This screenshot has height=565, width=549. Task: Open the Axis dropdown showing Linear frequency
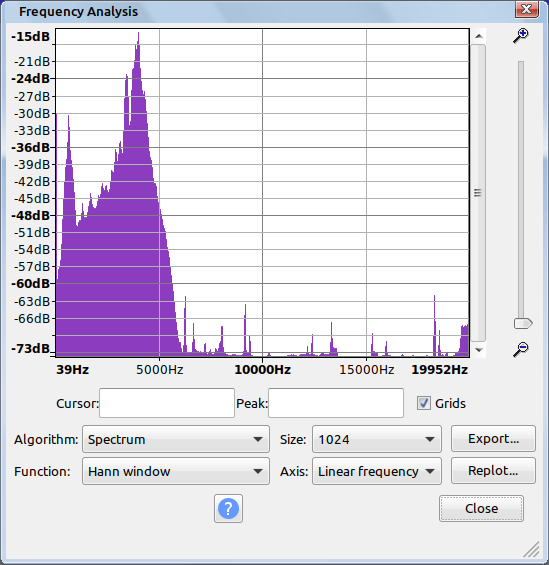[x=377, y=471]
